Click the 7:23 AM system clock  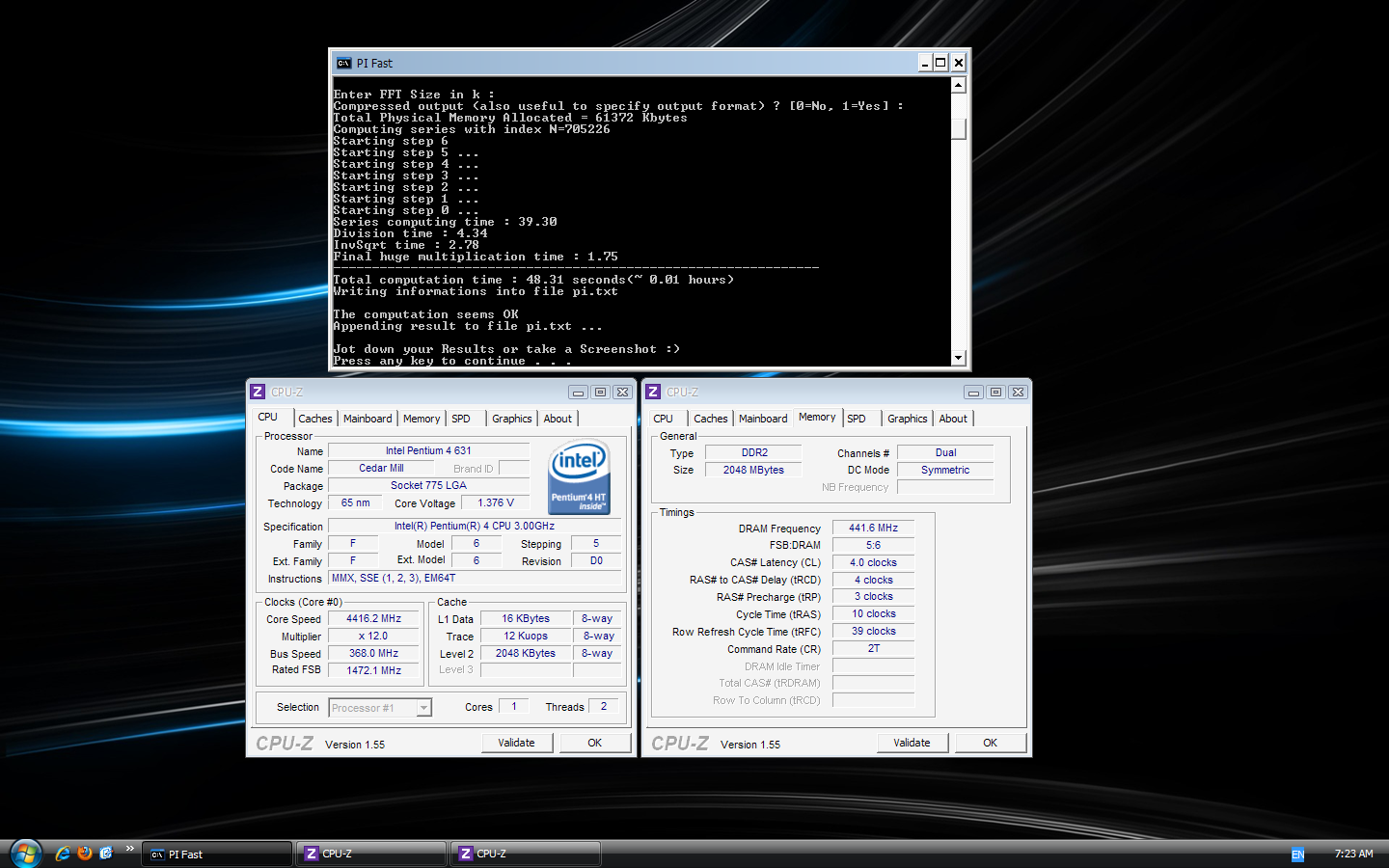[x=1353, y=854]
